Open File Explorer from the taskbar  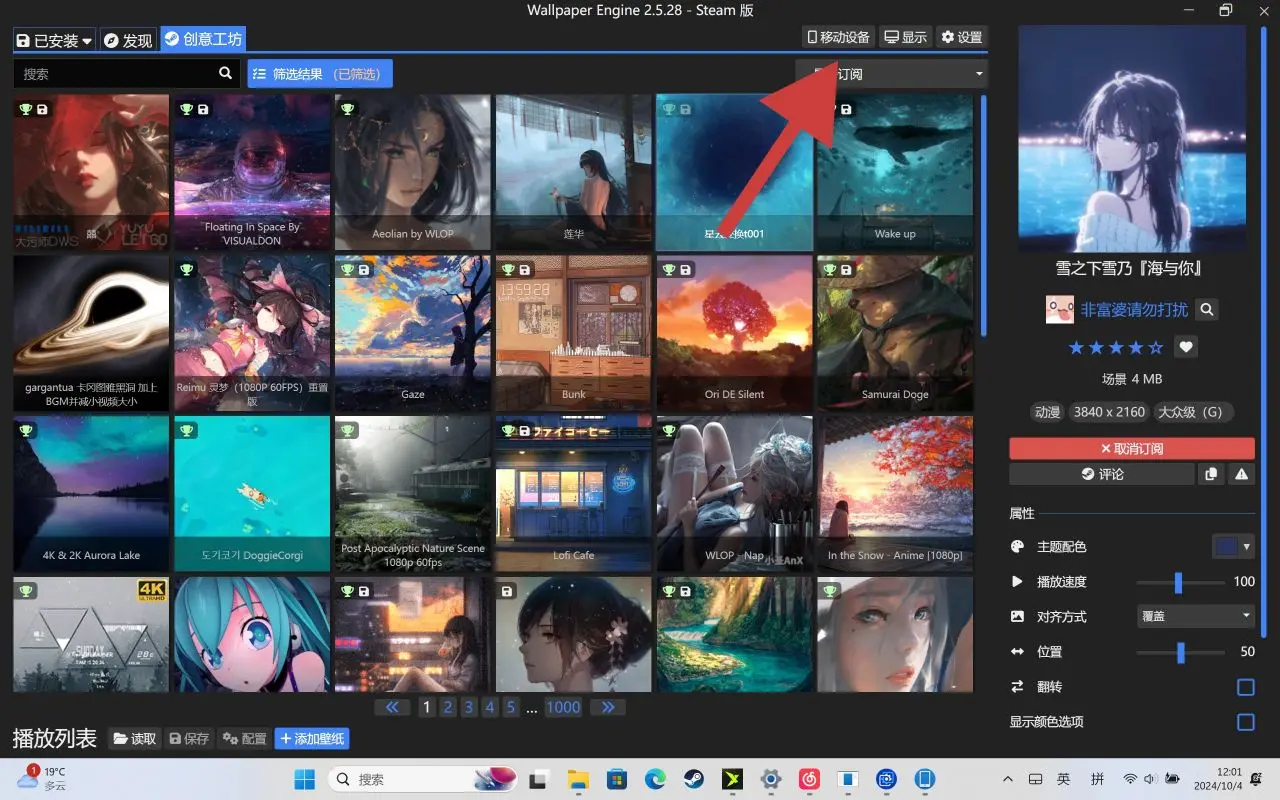(x=577, y=779)
